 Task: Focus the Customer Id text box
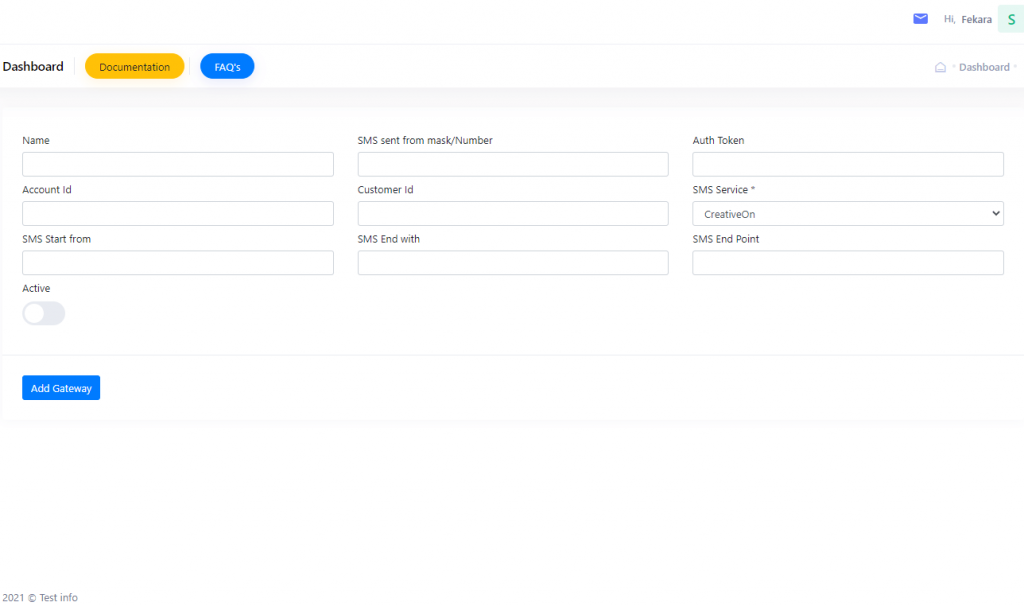pos(513,213)
